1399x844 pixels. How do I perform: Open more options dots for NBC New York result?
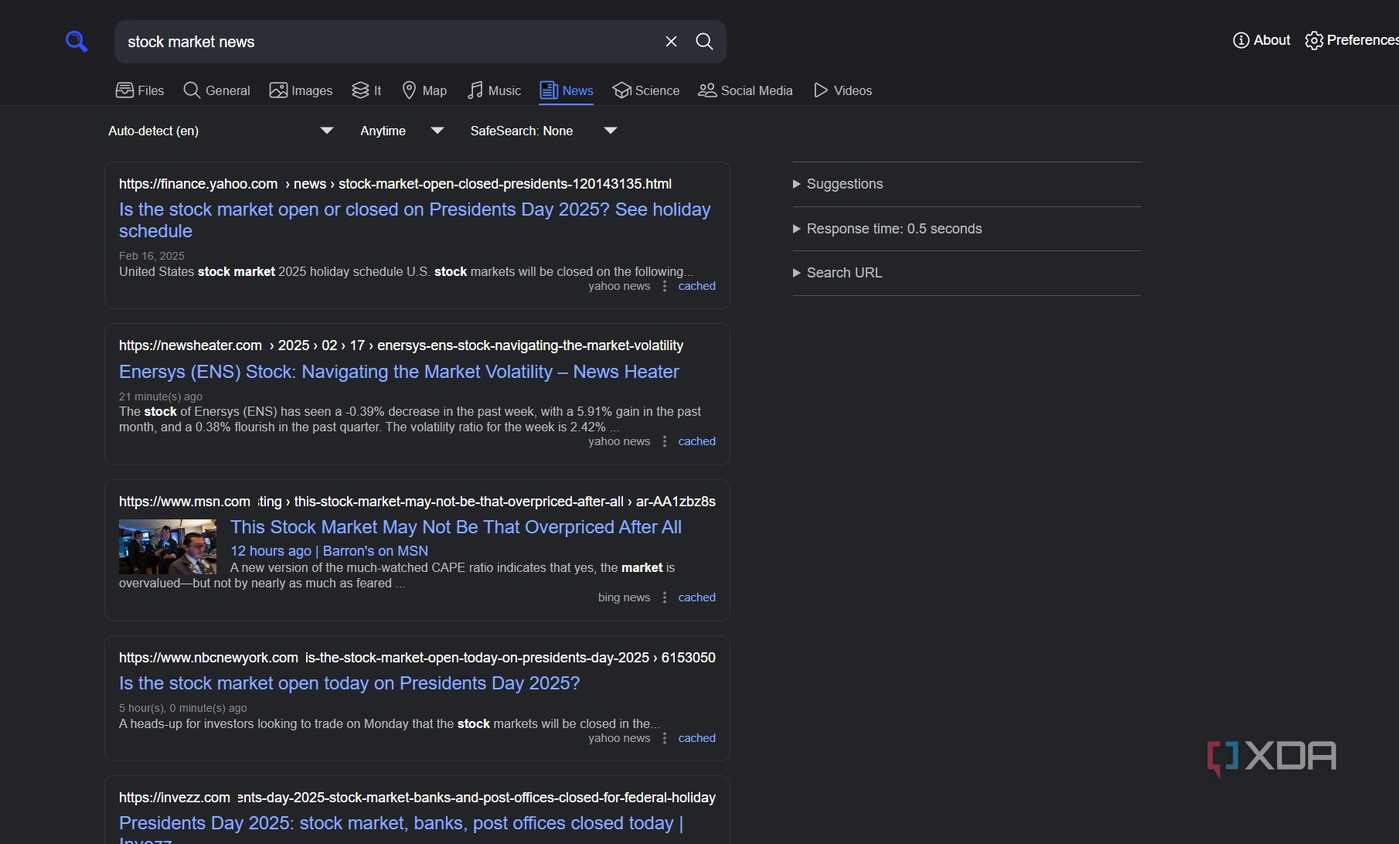(x=665, y=738)
